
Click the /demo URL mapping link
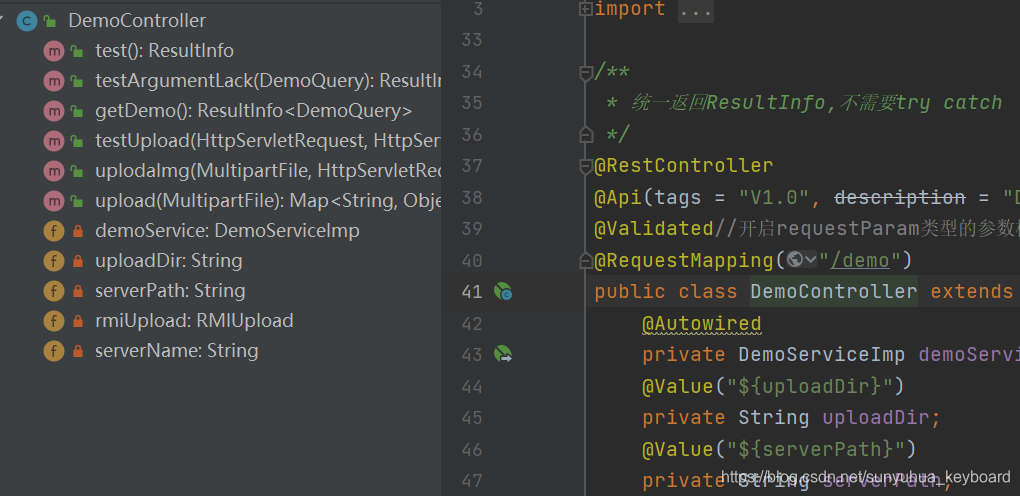tap(859, 260)
